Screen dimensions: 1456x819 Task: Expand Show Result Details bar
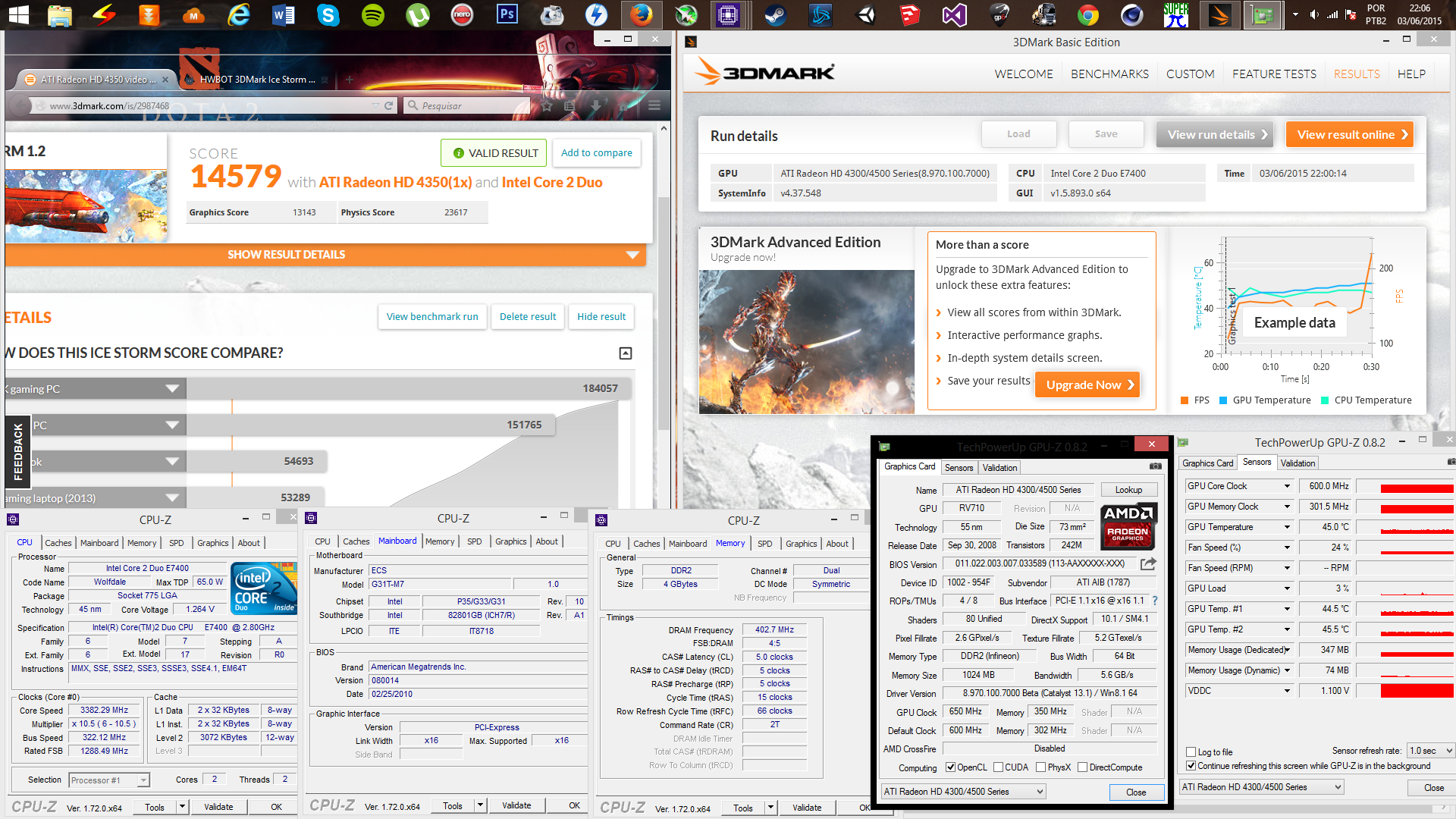pos(325,255)
